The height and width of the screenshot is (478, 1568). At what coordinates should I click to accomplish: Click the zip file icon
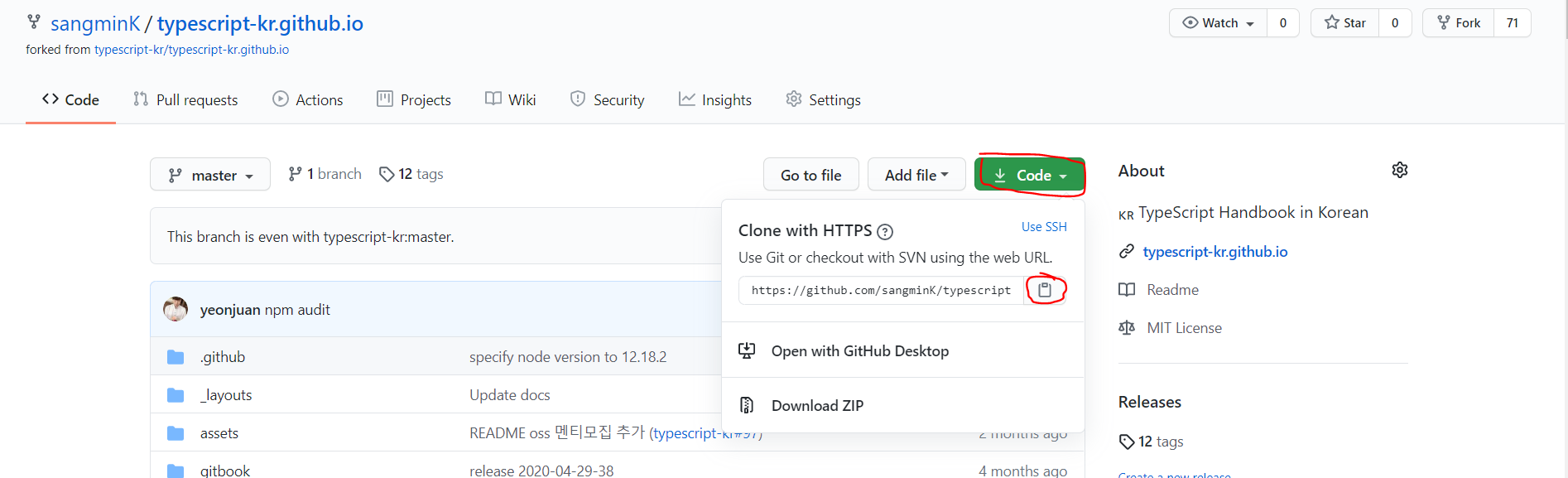coord(747,405)
